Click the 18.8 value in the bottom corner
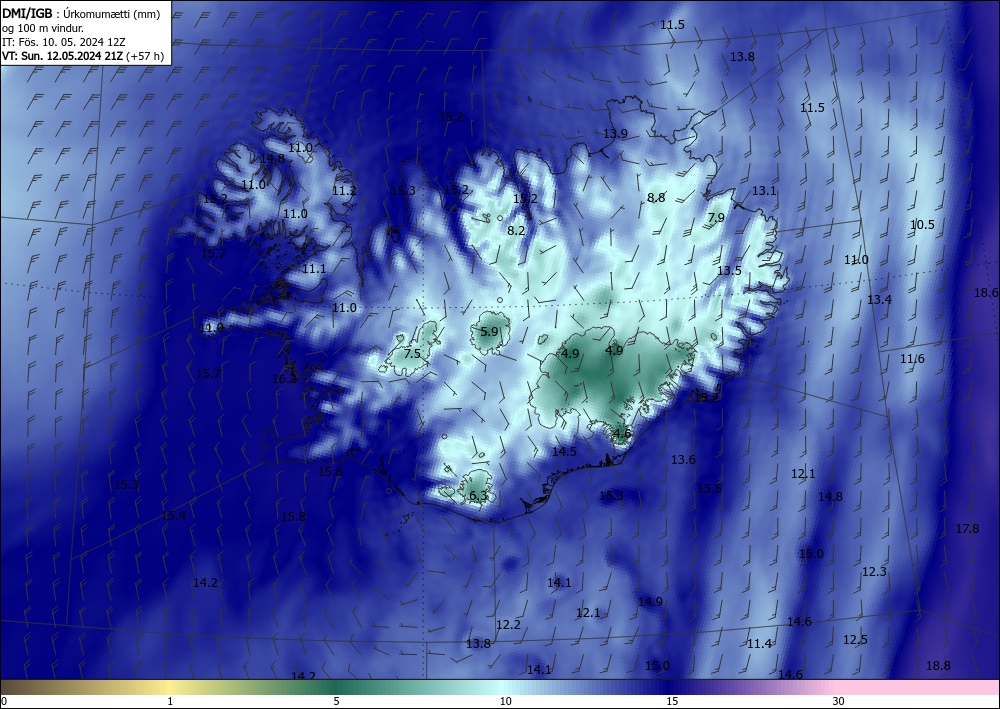 938,666
